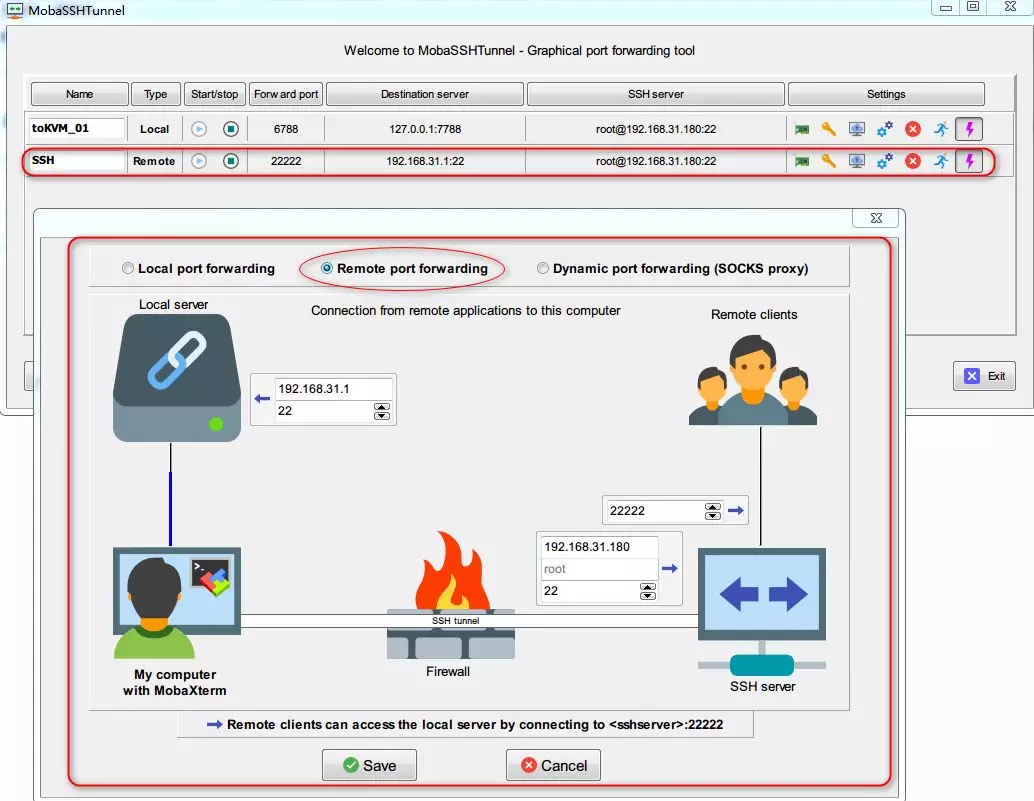Image resolution: width=1034 pixels, height=801 pixels.
Task: Click local server port field 22
Action: click(x=323, y=411)
